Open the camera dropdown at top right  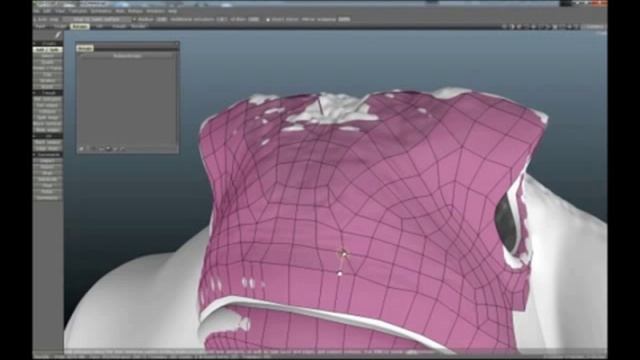click(x=595, y=26)
